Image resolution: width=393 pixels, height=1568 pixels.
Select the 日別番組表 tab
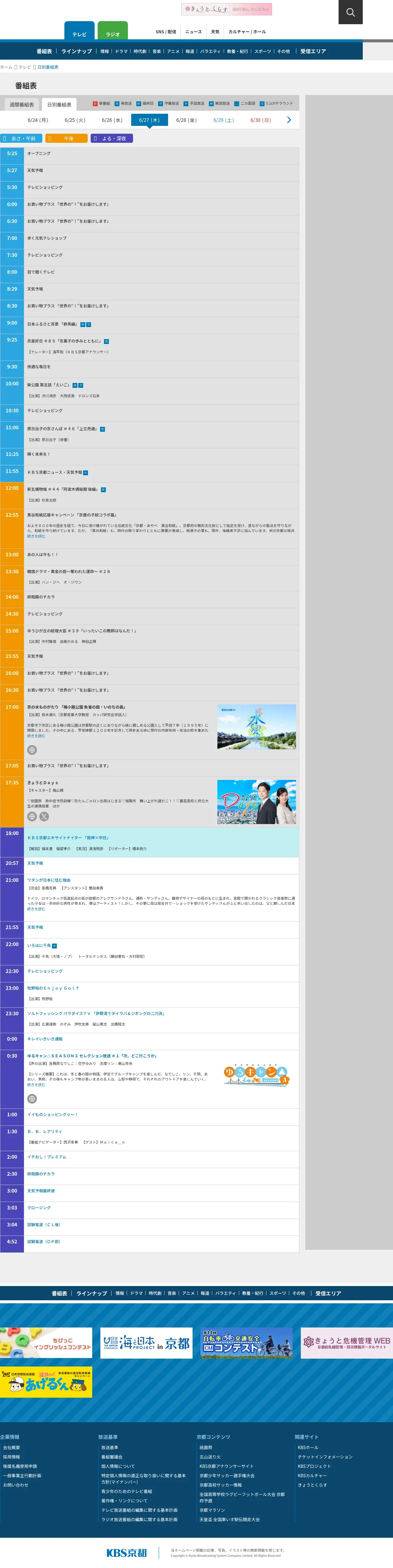pyautogui.click(x=60, y=105)
